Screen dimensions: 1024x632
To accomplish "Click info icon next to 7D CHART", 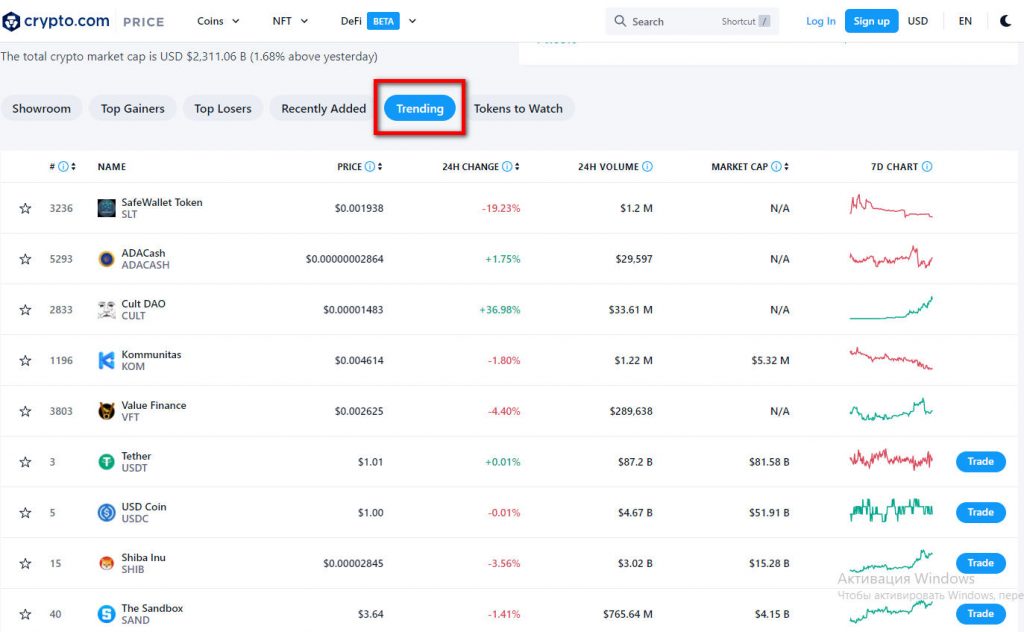I will [x=927, y=166].
